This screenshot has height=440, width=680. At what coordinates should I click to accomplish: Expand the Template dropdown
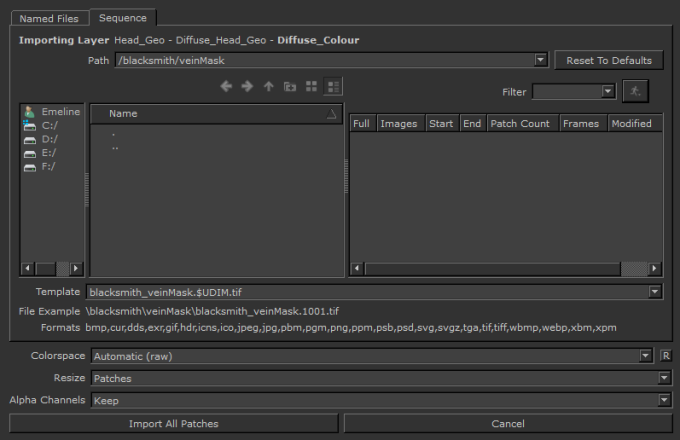[x=655, y=292]
